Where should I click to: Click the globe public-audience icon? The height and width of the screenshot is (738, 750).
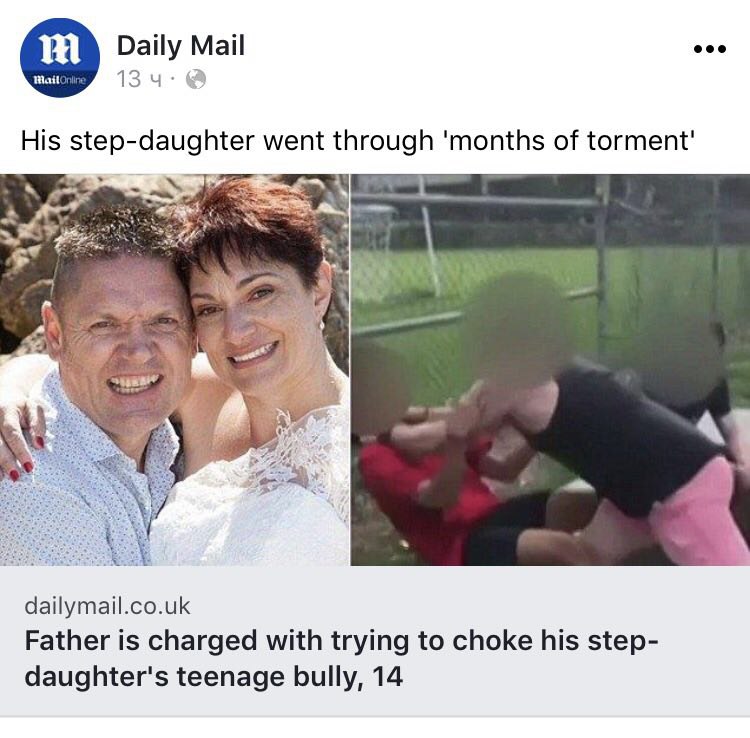coord(196,79)
